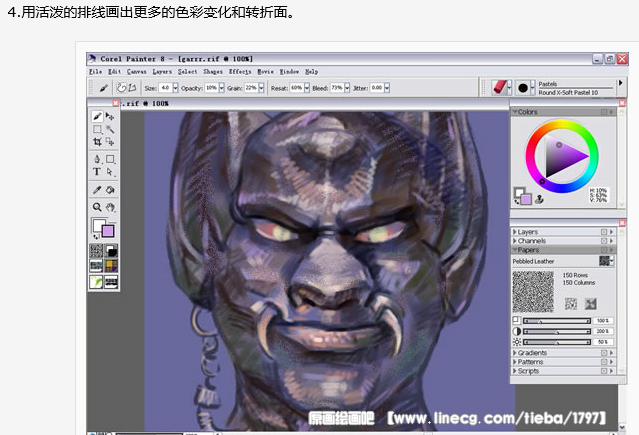639x435 pixels.
Task: Open the Resat value dropdown
Action: point(307,88)
